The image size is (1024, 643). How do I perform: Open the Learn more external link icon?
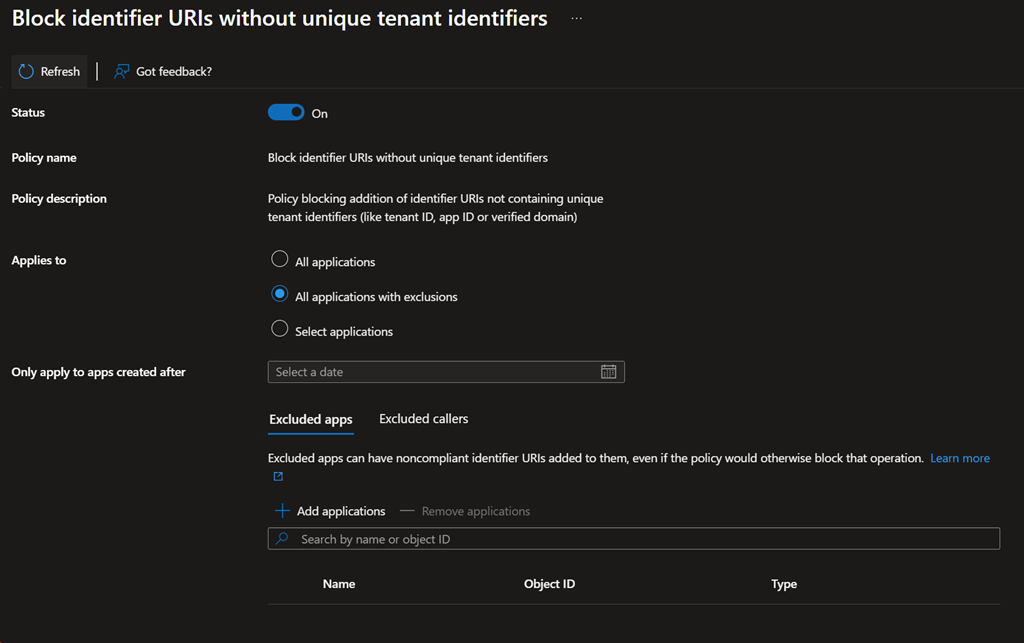click(x=278, y=477)
